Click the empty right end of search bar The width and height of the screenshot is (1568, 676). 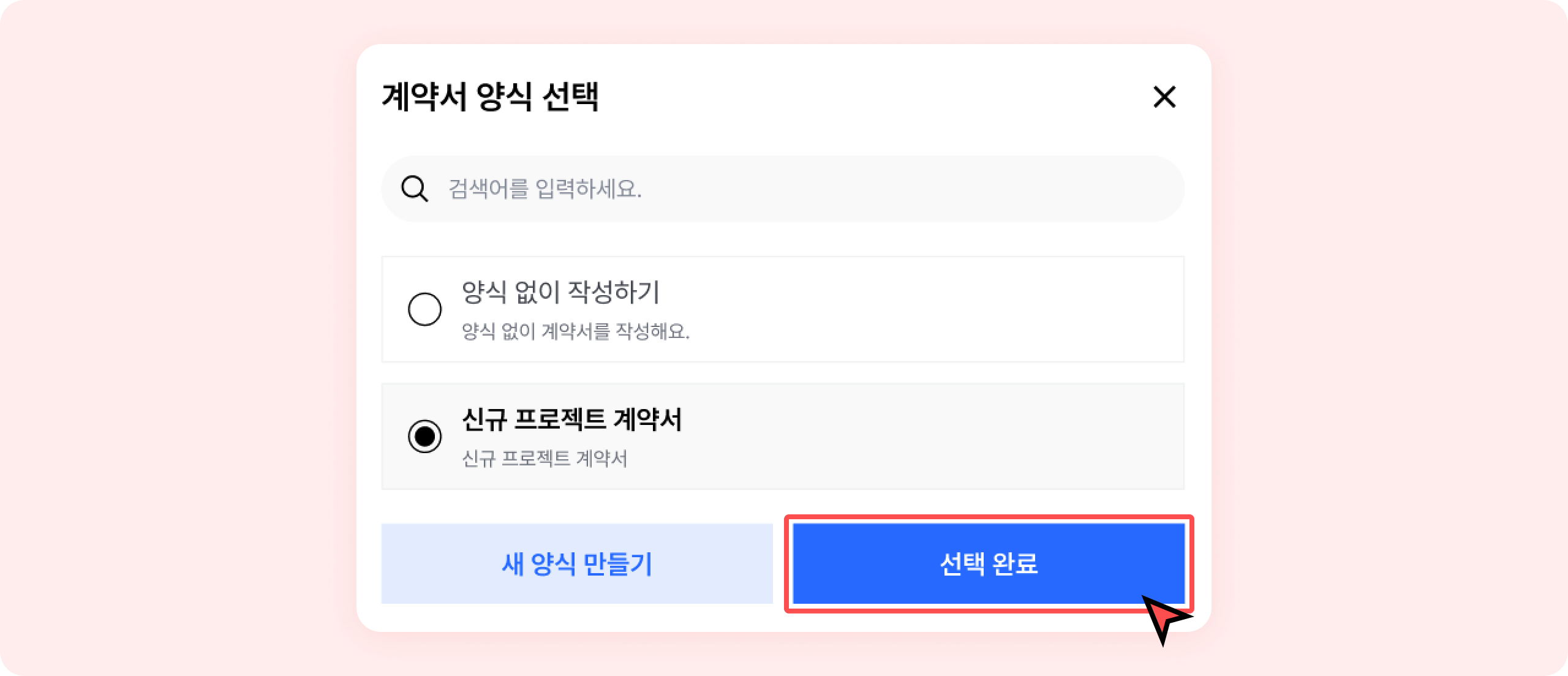pos(1072,189)
